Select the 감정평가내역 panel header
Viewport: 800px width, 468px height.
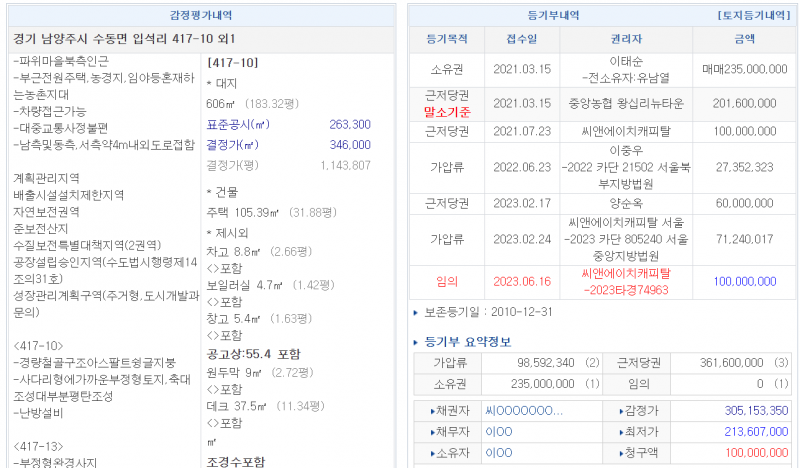pos(203,16)
